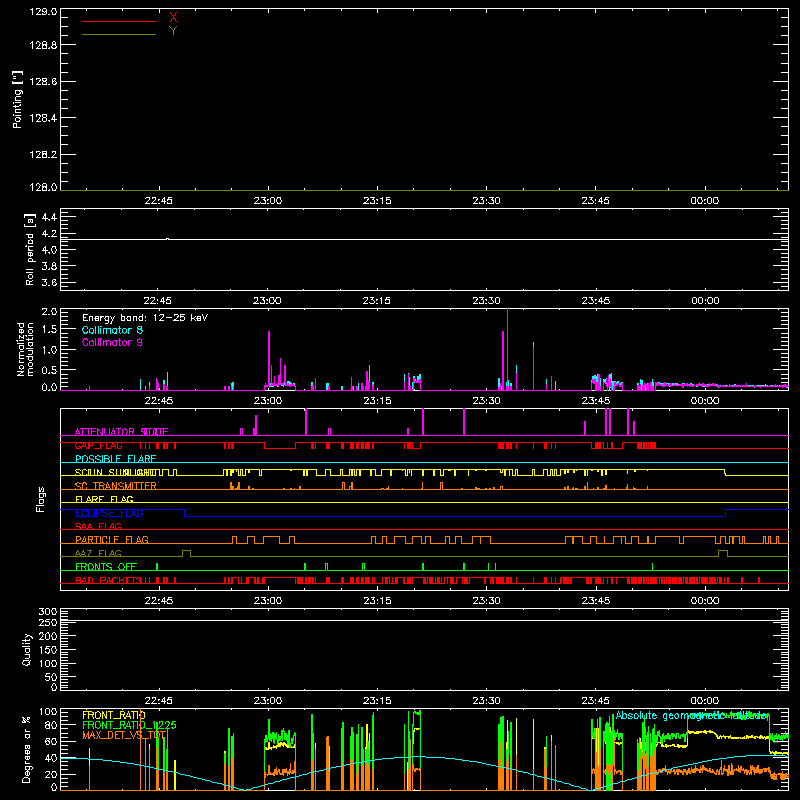Click the Quality axis title
The width and height of the screenshot is (800, 800).
point(27,649)
